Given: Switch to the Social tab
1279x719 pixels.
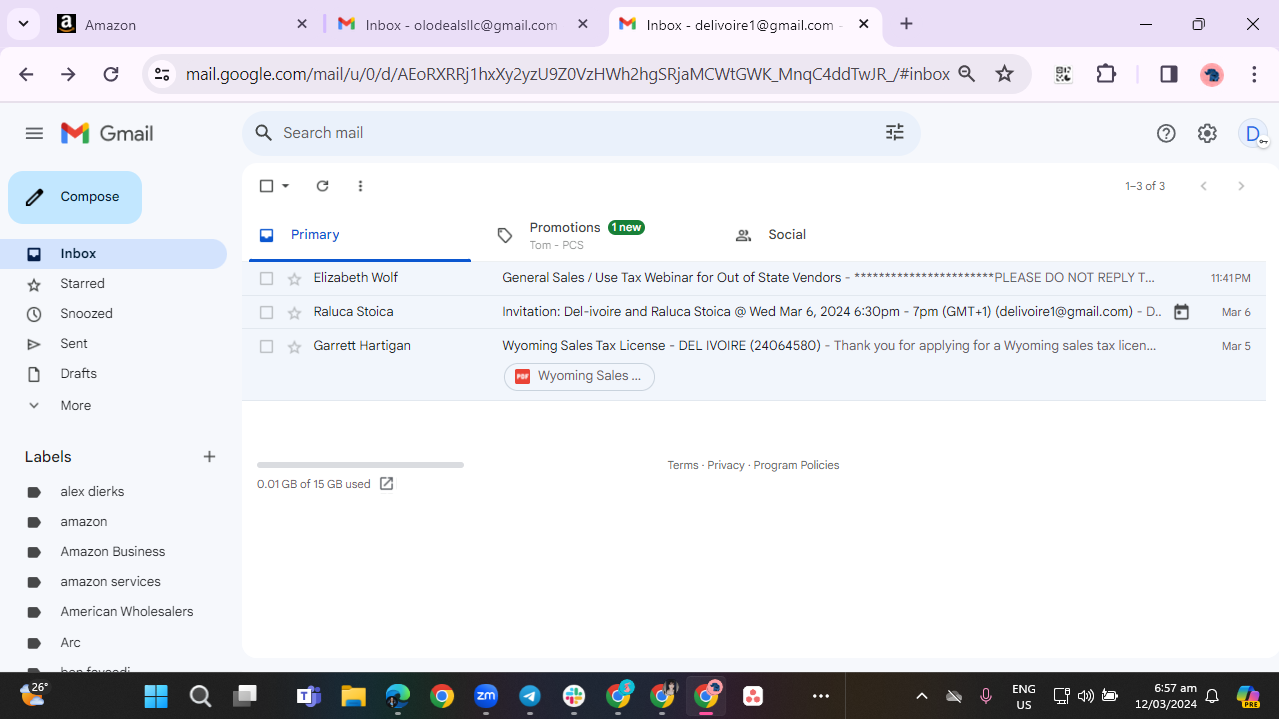Looking at the screenshot, I should pyautogui.click(x=836, y=235).
